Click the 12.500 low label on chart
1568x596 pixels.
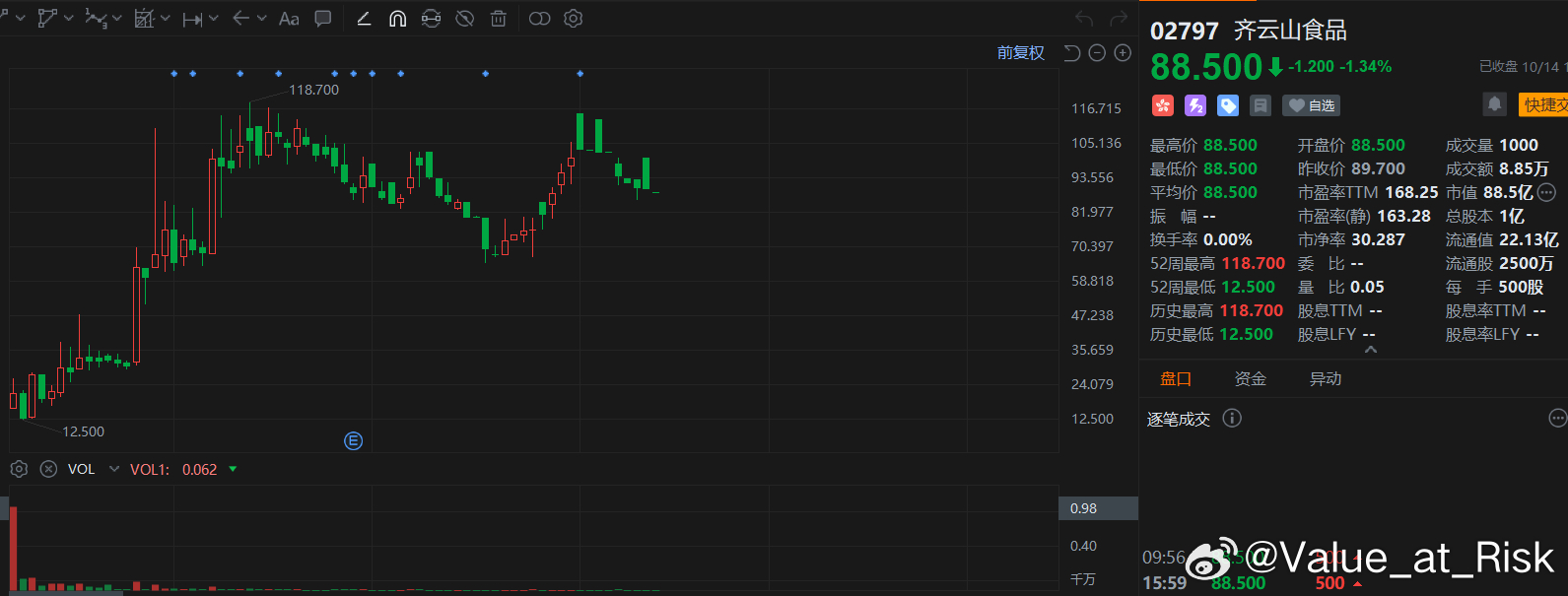(83, 431)
